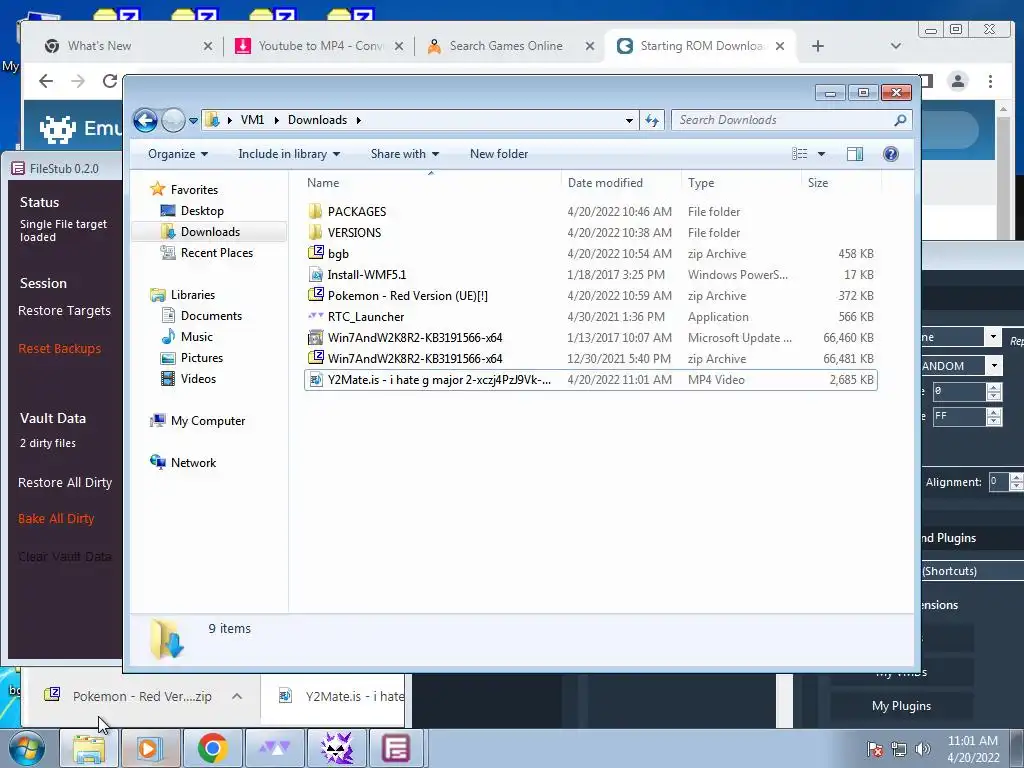The height and width of the screenshot is (768, 1024).
Task: Select Favorites in navigation pane
Action: tap(194, 190)
